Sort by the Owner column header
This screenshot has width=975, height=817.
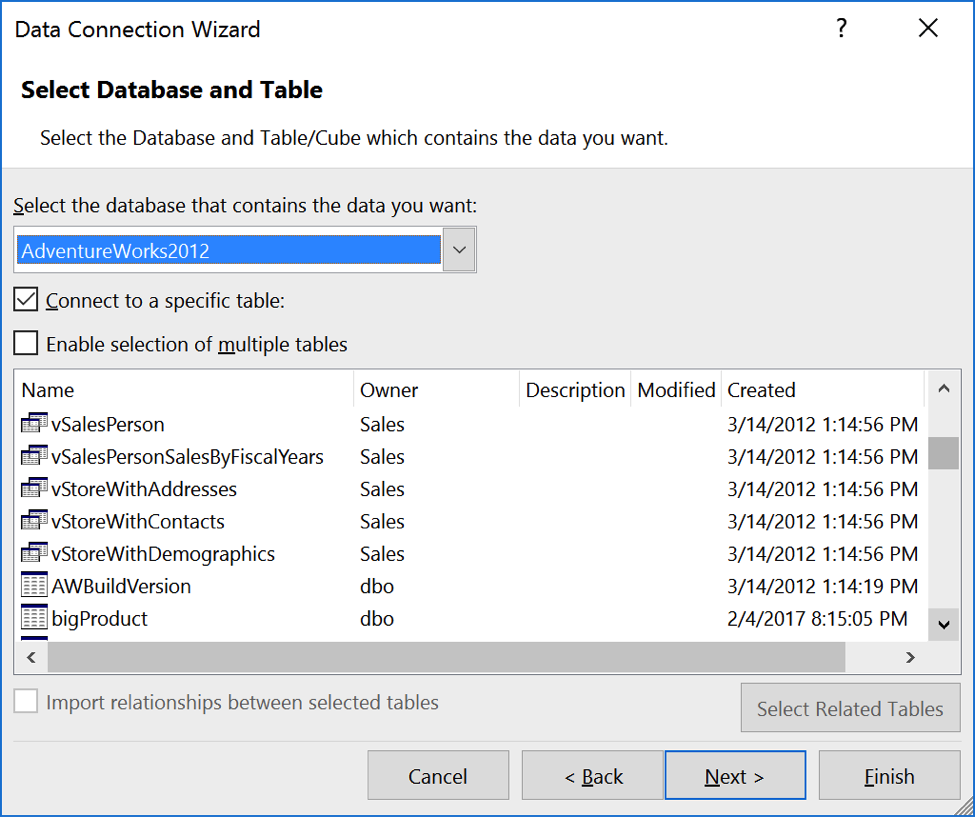click(x=437, y=390)
